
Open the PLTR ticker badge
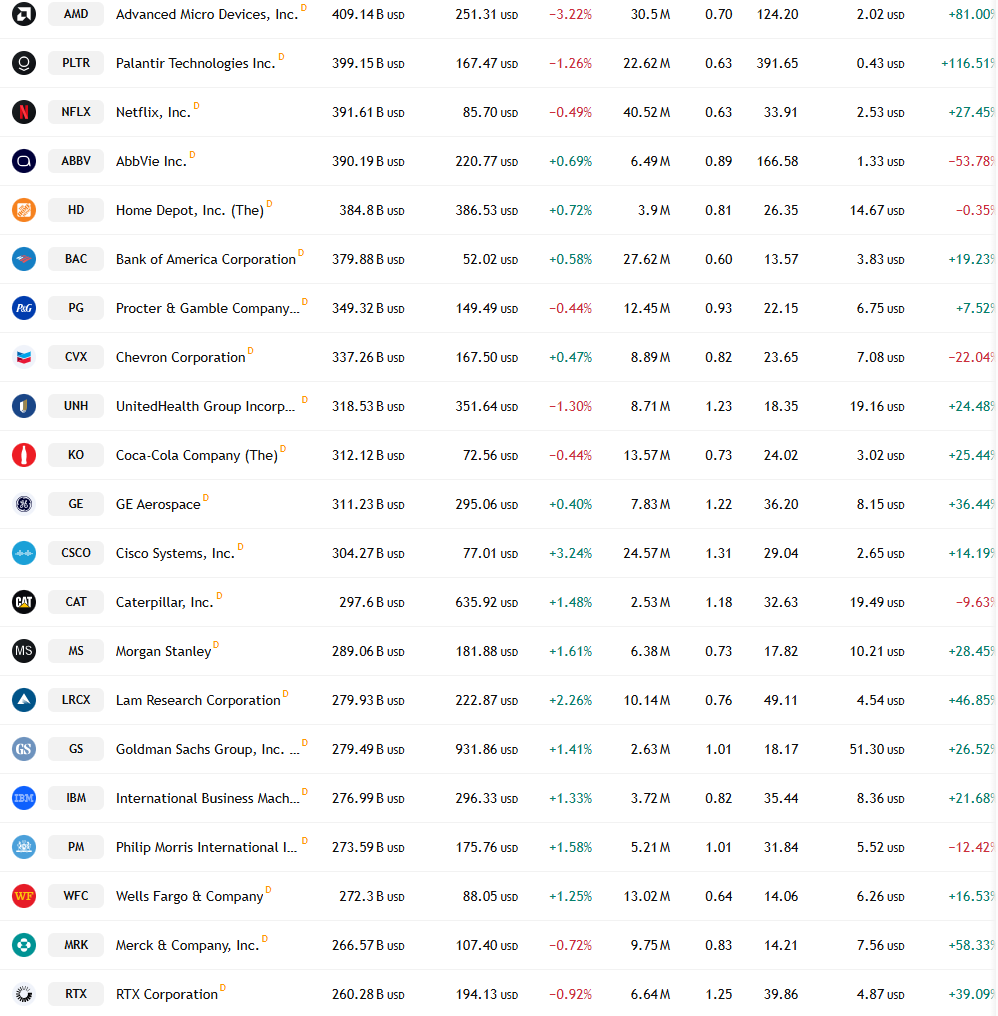76,63
